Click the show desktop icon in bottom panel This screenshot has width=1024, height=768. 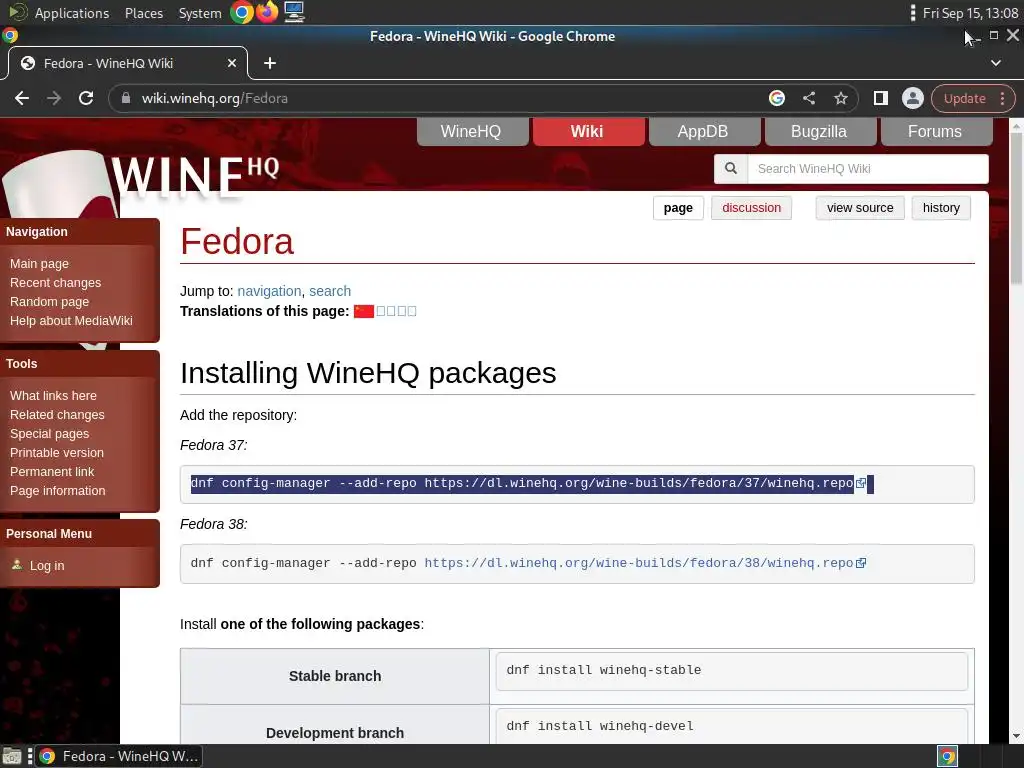click(x=11, y=756)
